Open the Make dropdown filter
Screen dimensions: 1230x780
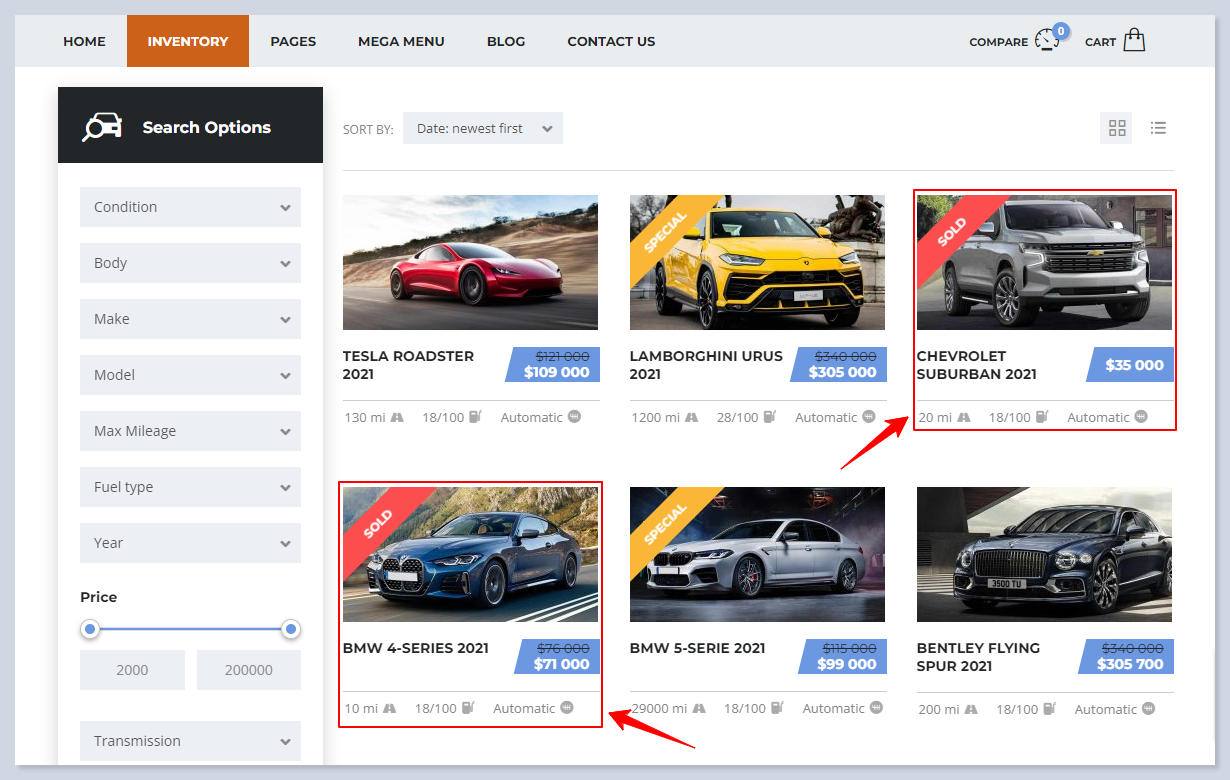coord(190,319)
